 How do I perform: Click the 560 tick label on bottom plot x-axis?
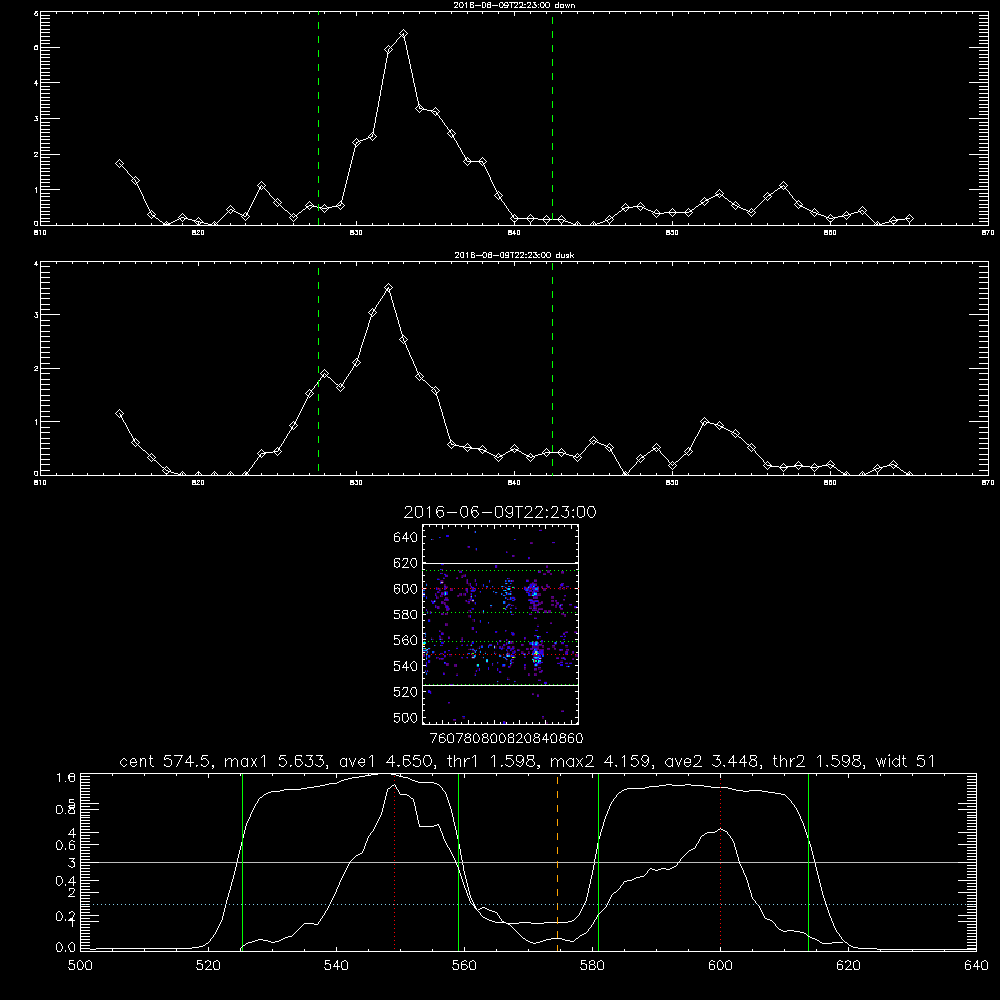point(464,966)
